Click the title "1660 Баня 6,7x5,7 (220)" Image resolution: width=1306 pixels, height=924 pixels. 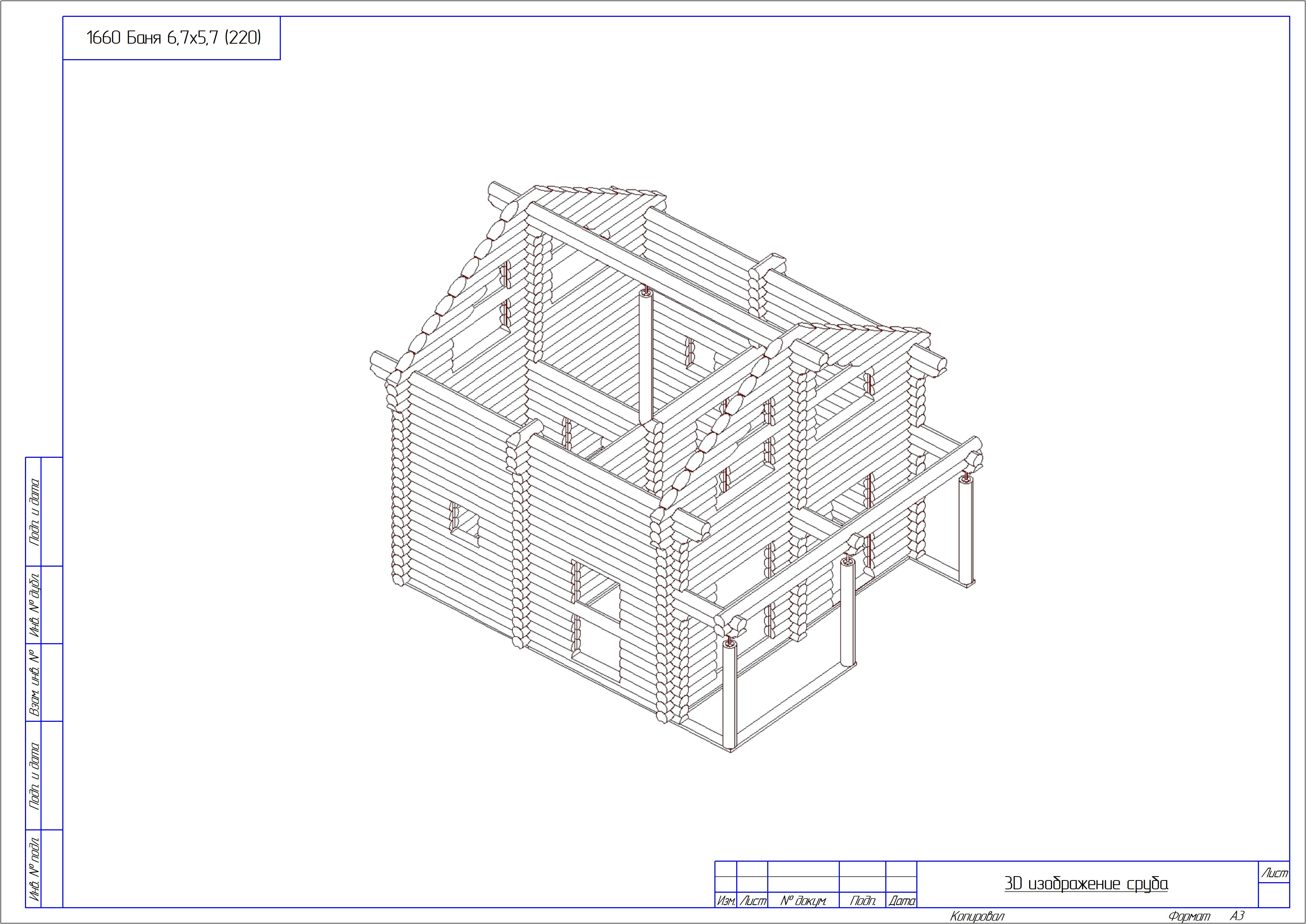(x=174, y=38)
